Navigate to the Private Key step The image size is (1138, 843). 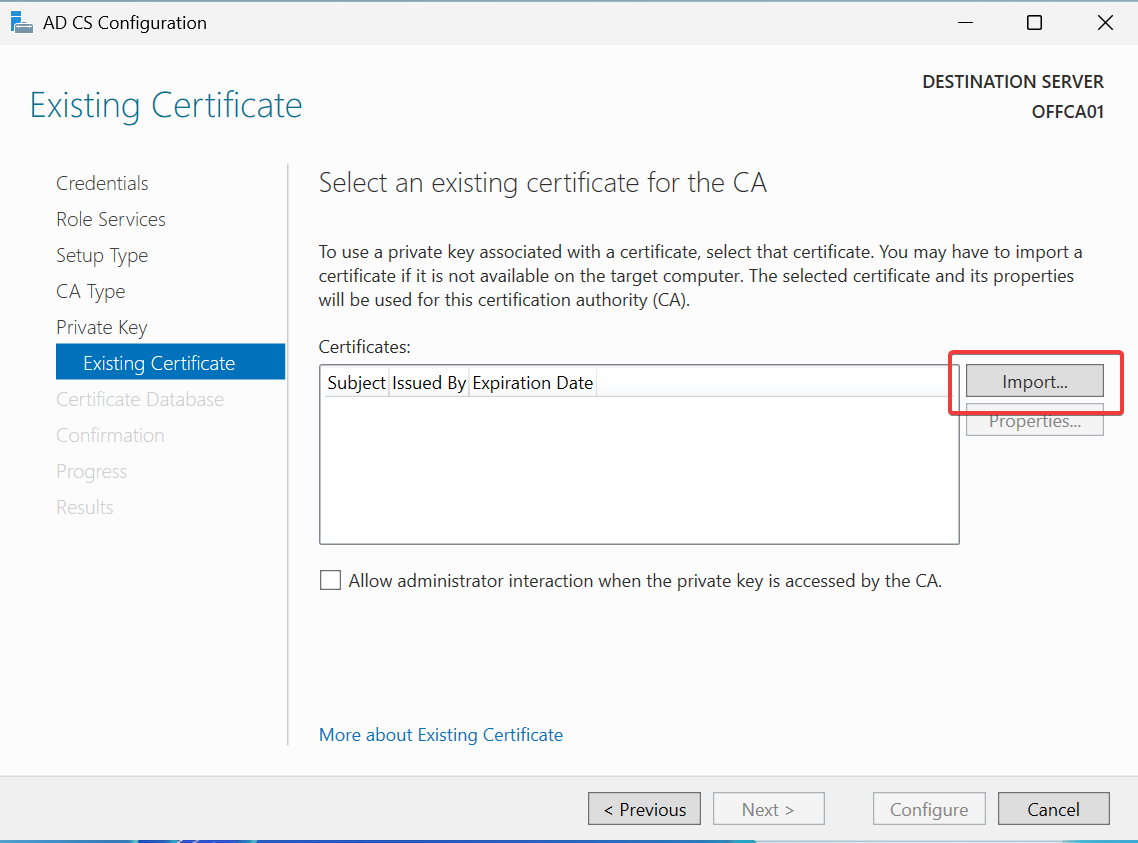click(102, 327)
